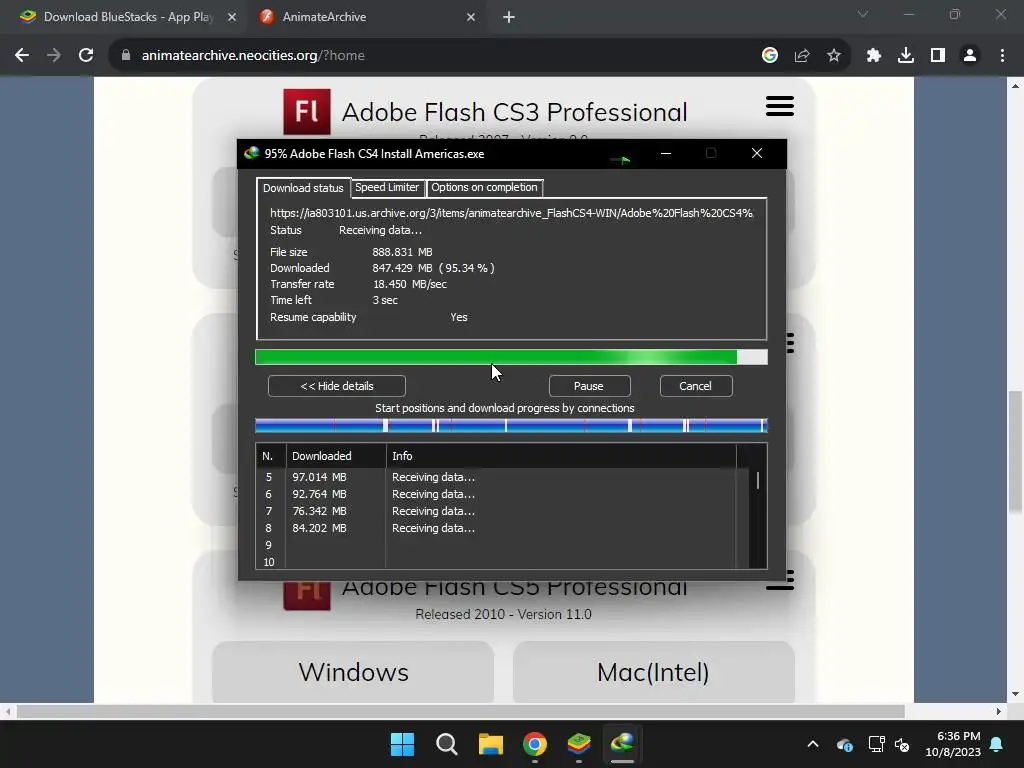1024x768 pixels.
Task: Click the Adobe Flash CS3 Fl logo
Action: tap(307, 112)
